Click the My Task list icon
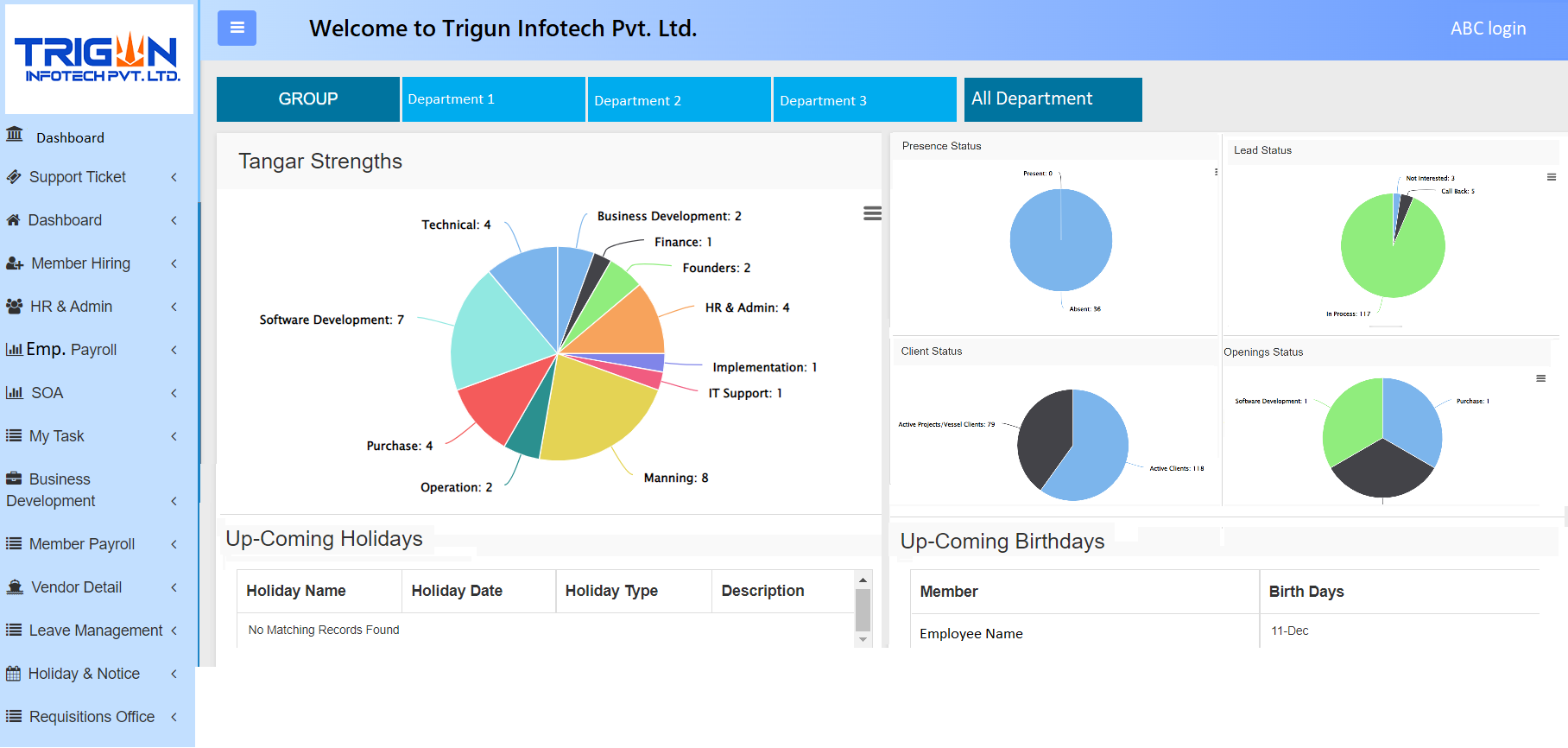This screenshot has width=1568, height=748. pyautogui.click(x=14, y=436)
